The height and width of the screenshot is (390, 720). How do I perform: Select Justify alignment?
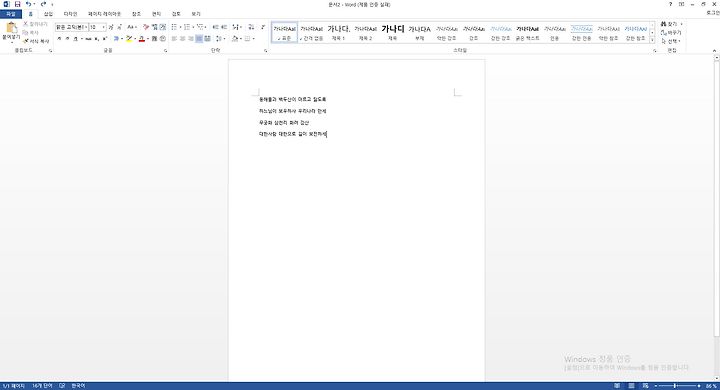click(x=199, y=39)
